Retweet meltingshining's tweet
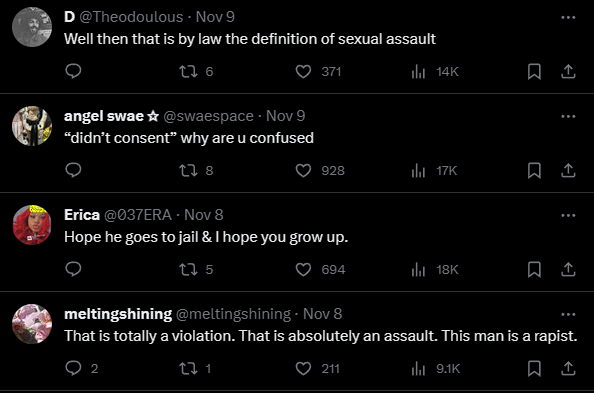Image resolution: width=594 pixels, height=393 pixels. (195, 368)
